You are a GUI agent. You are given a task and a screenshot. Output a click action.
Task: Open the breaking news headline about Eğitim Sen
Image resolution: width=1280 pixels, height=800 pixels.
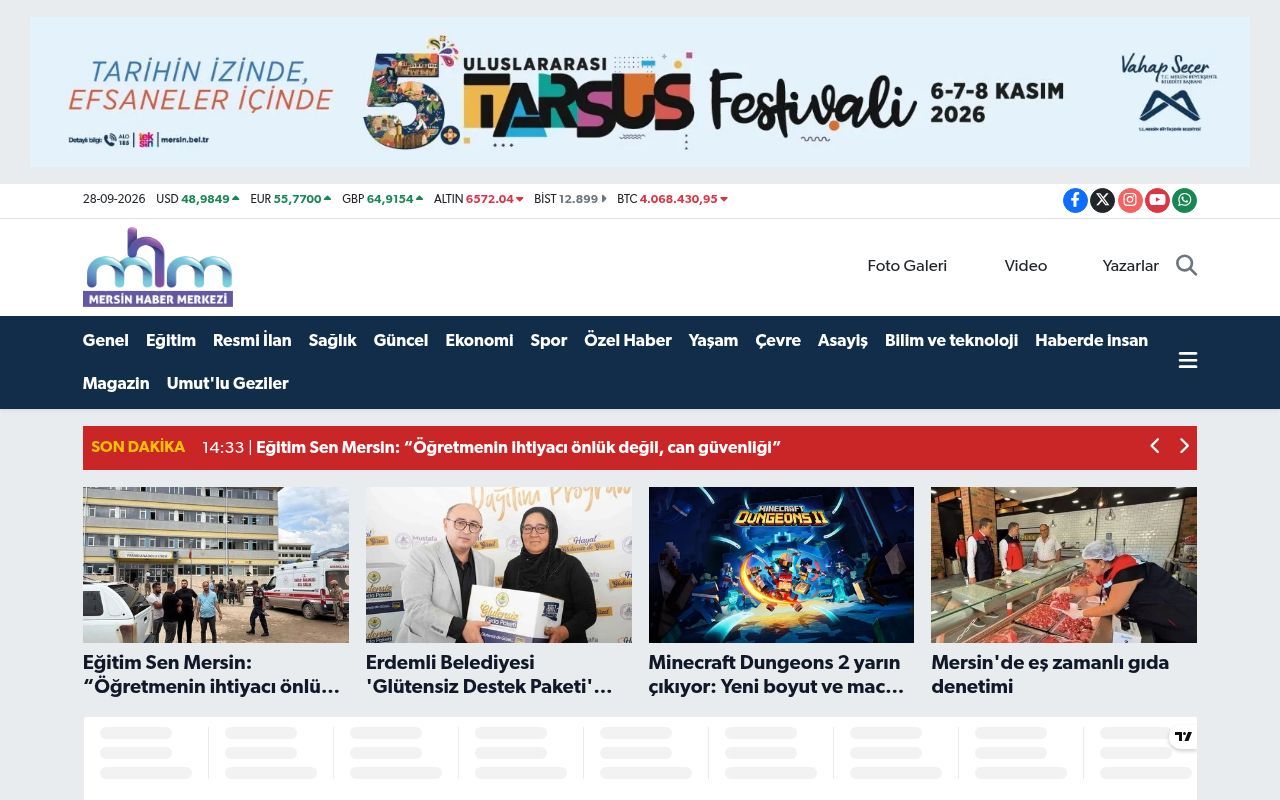pos(518,448)
